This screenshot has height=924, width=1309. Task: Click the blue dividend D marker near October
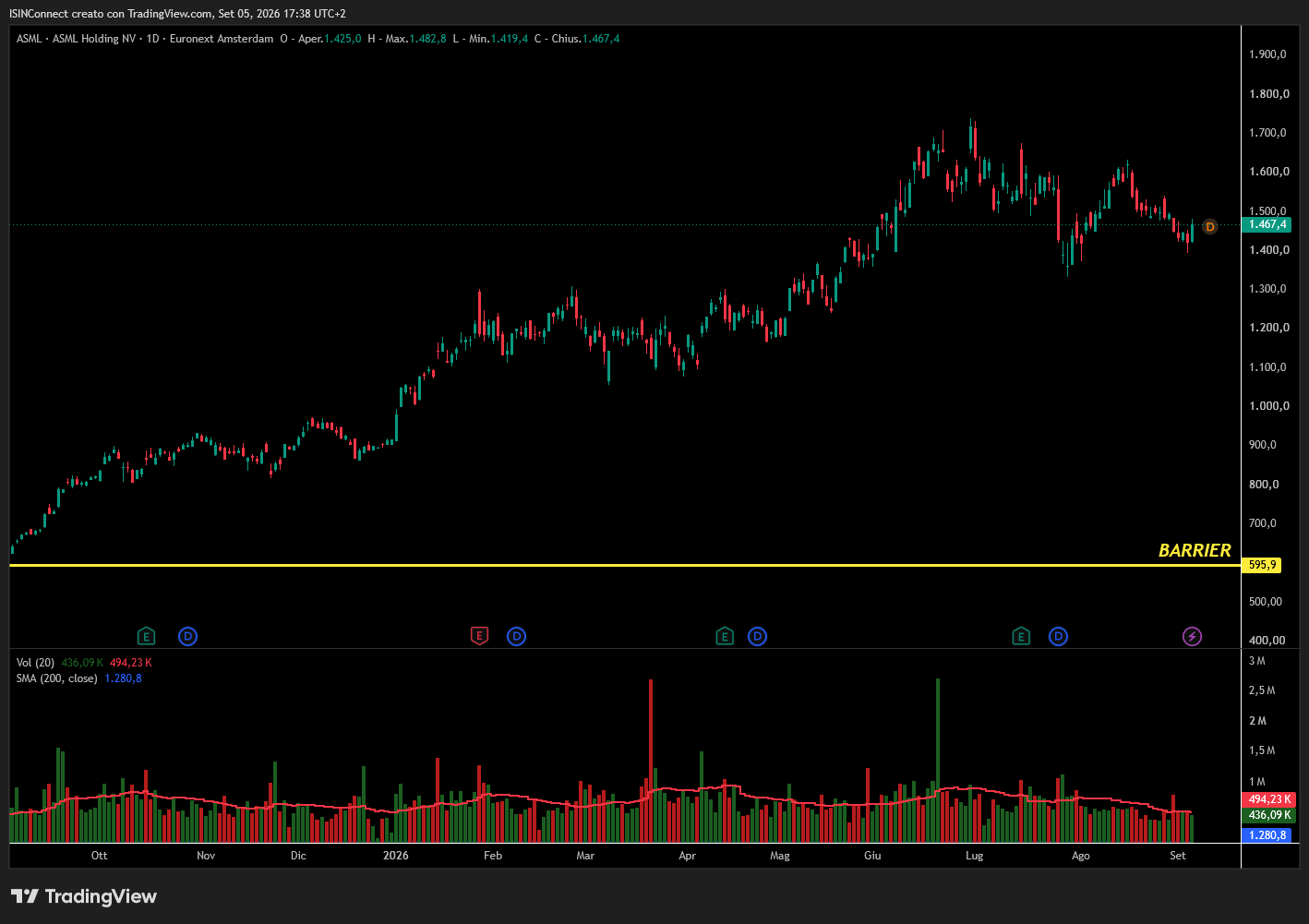click(x=187, y=636)
